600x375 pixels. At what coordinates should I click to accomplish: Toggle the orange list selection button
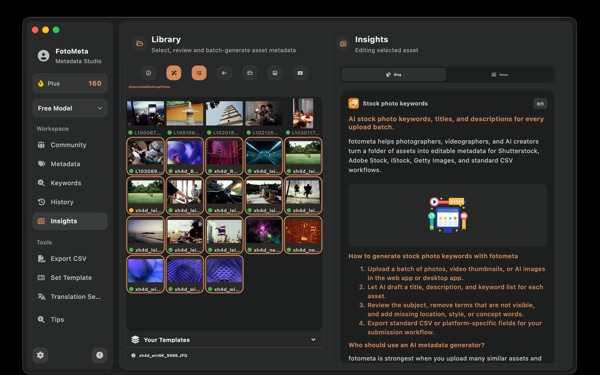tap(199, 73)
